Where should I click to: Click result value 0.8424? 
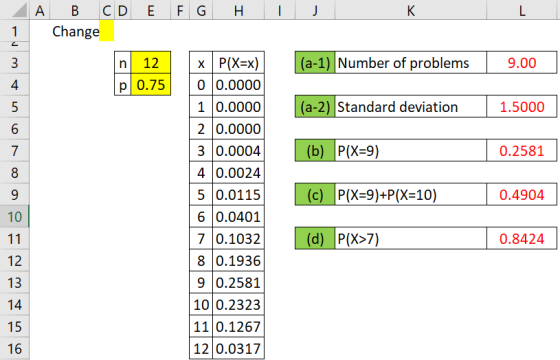coord(522,239)
